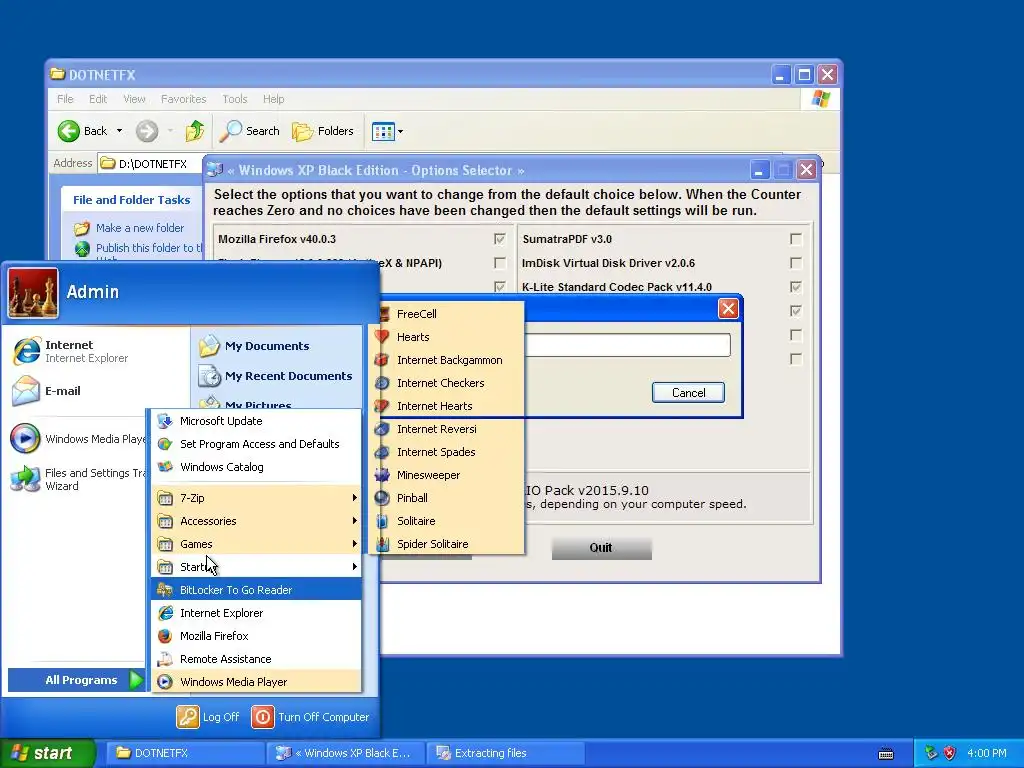Open the Back button history dropdown
The width and height of the screenshot is (1024, 768).
pos(120,131)
